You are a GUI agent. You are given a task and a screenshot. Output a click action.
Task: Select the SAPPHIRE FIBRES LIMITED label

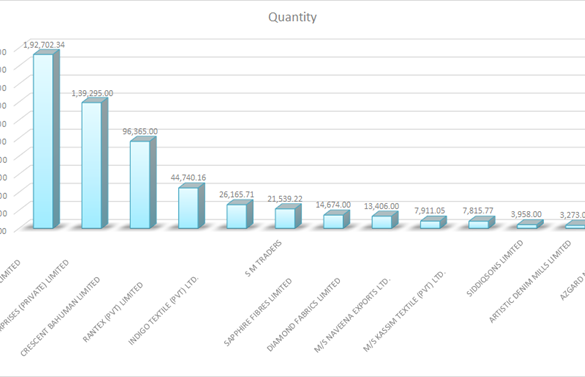(257, 312)
